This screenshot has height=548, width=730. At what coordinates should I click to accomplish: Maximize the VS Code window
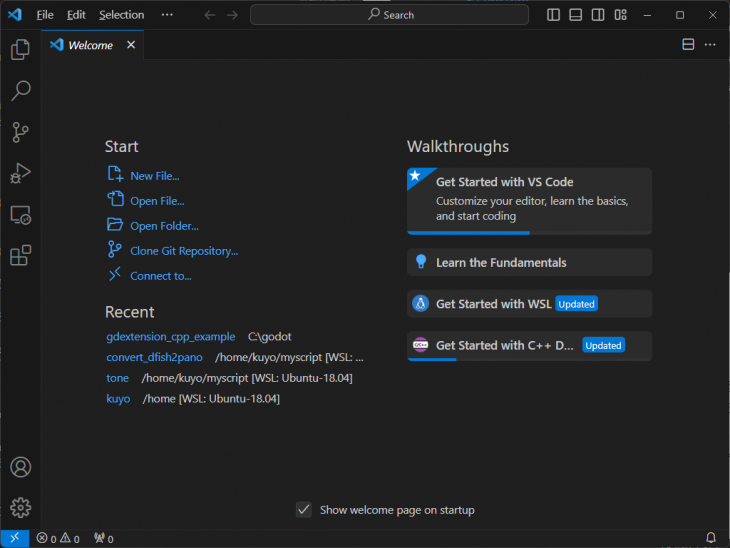click(x=680, y=15)
